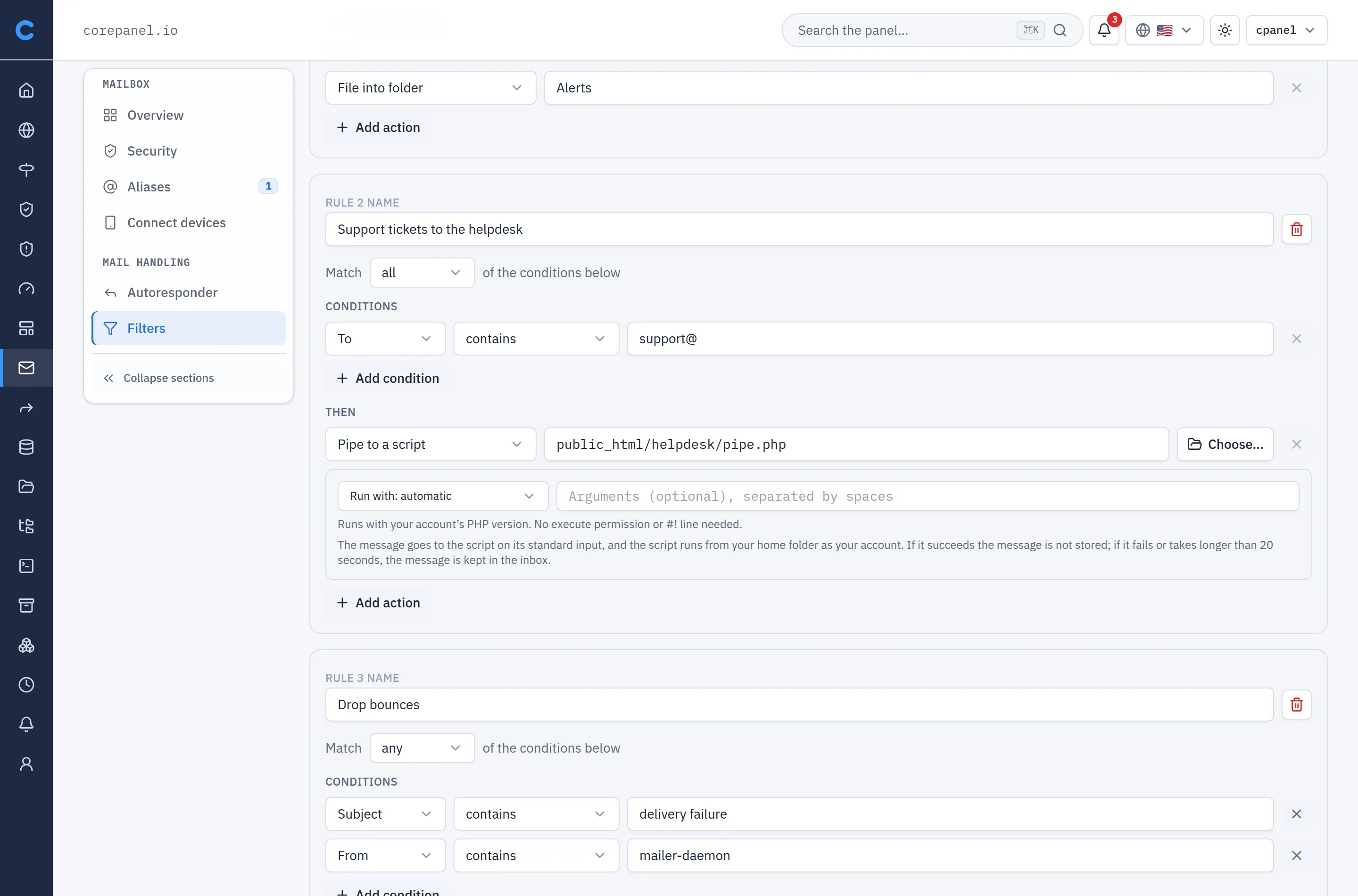Viewport: 1358px width, 896px height.
Task: Open Aliases in mailbox menu
Action: (x=189, y=187)
